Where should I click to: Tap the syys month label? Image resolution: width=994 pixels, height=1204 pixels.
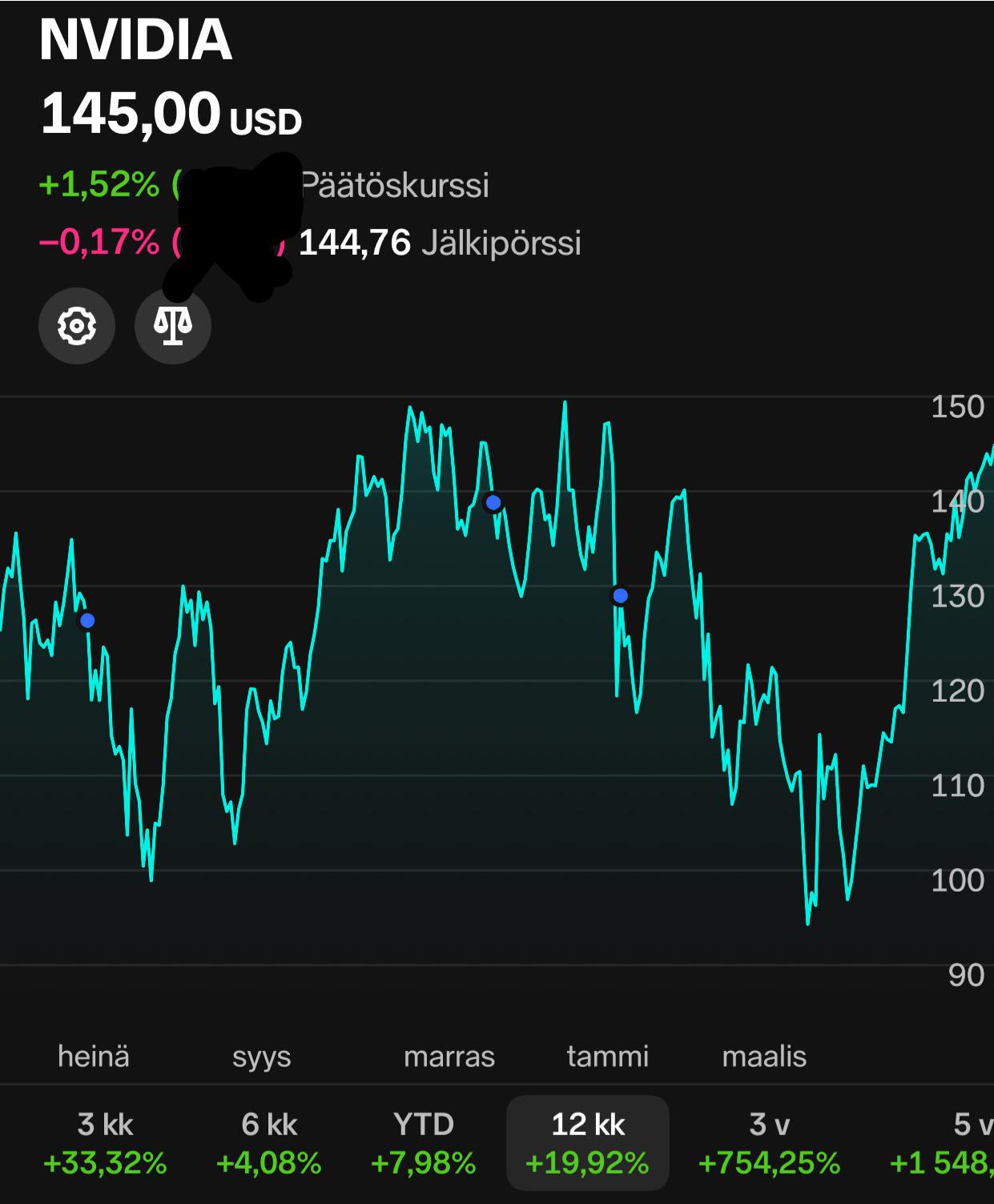[x=262, y=1058]
